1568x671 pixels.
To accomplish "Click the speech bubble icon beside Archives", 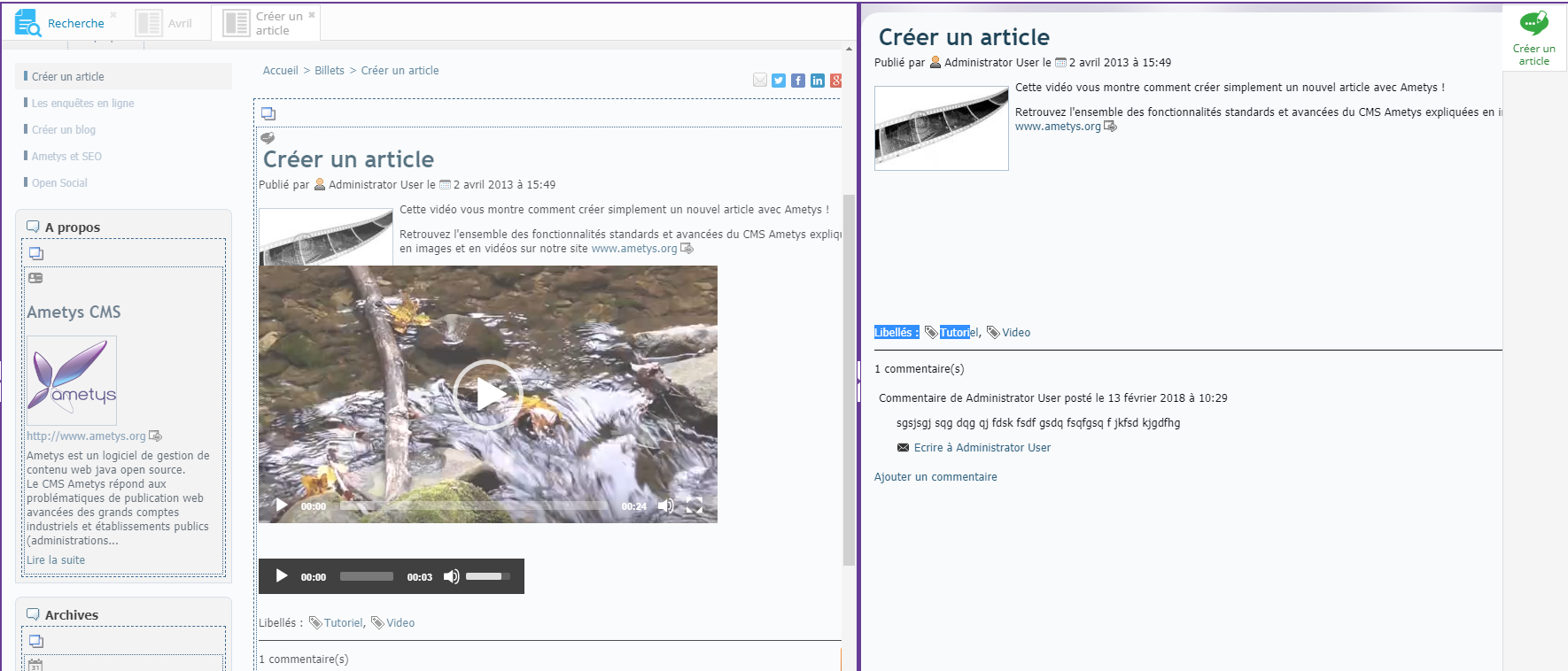I will [x=33, y=614].
